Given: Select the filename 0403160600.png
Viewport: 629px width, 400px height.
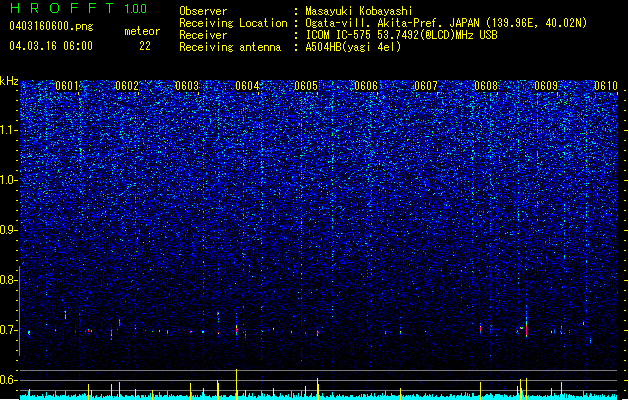Looking at the screenshot, I should click(x=51, y=26).
